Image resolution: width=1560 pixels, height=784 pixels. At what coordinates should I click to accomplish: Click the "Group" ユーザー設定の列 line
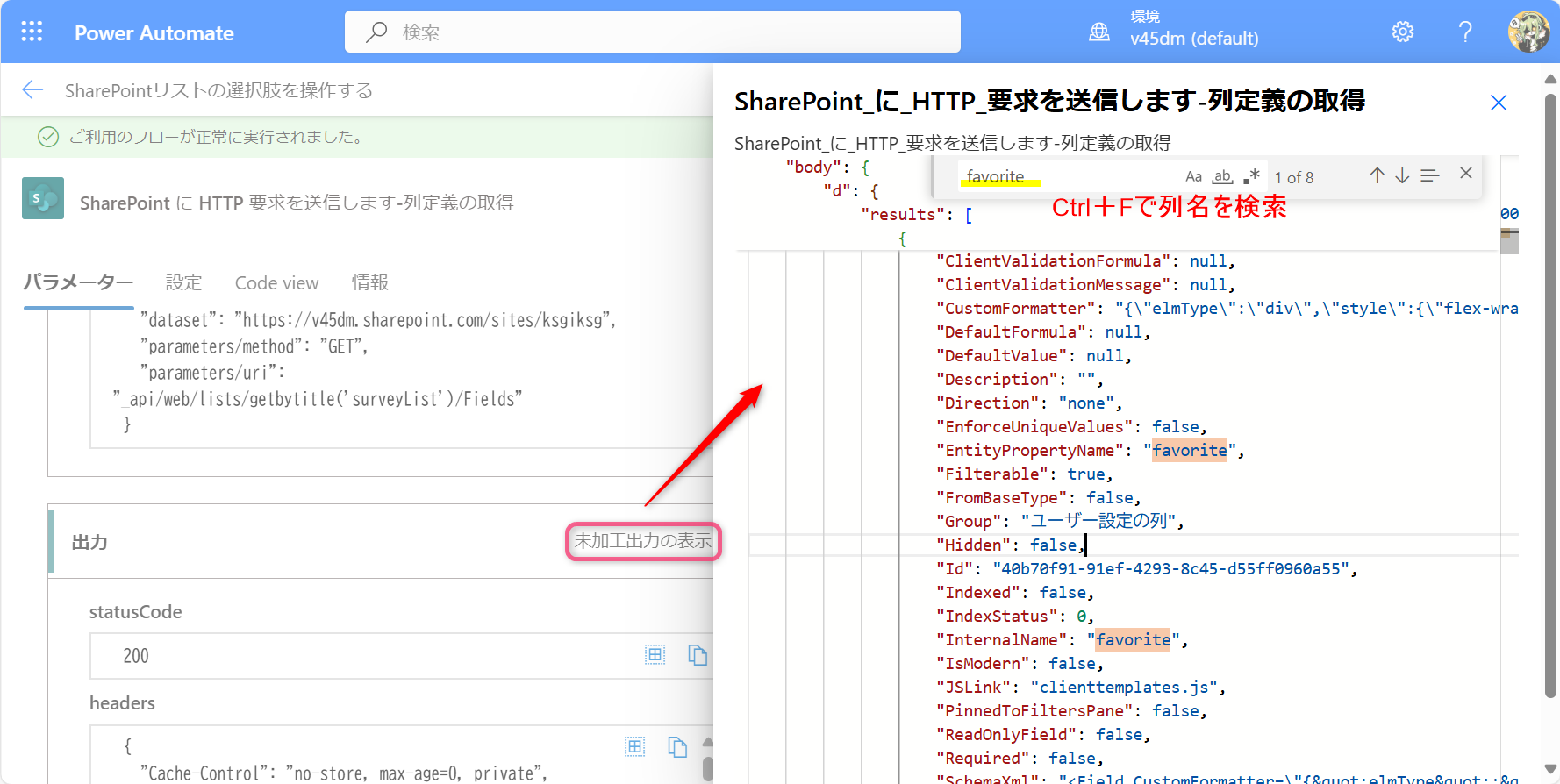tap(1060, 522)
